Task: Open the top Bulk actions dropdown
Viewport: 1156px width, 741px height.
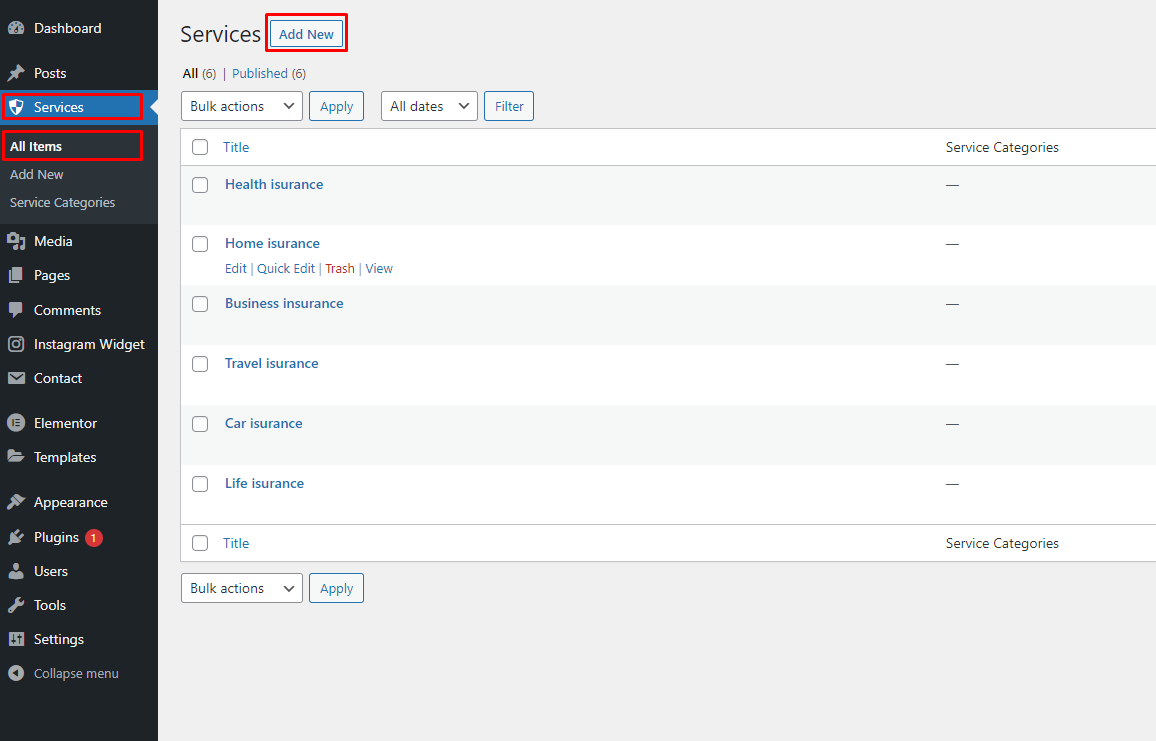Action: [x=241, y=106]
